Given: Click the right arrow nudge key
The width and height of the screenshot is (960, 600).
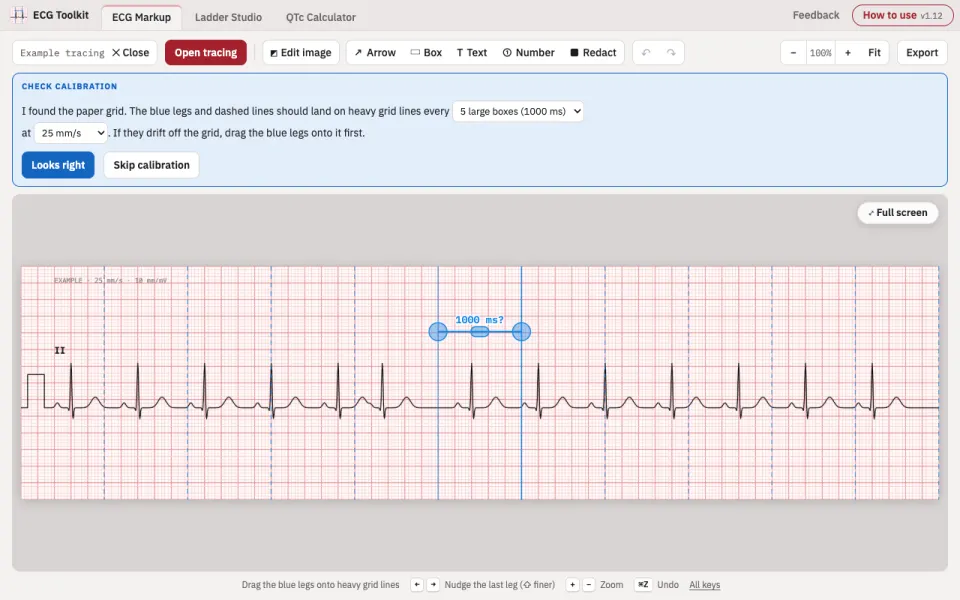Looking at the screenshot, I should 433,585.
